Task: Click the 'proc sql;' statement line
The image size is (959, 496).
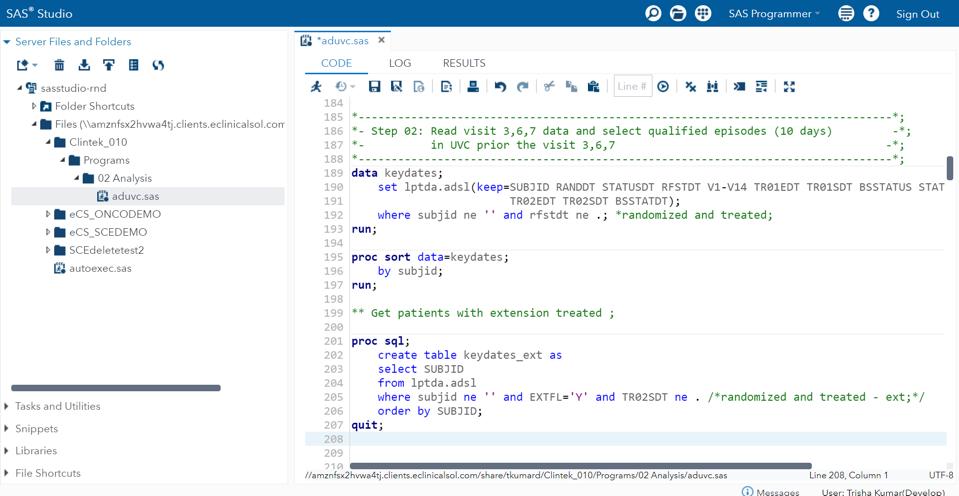Action: pyautogui.click(x=380, y=341)
